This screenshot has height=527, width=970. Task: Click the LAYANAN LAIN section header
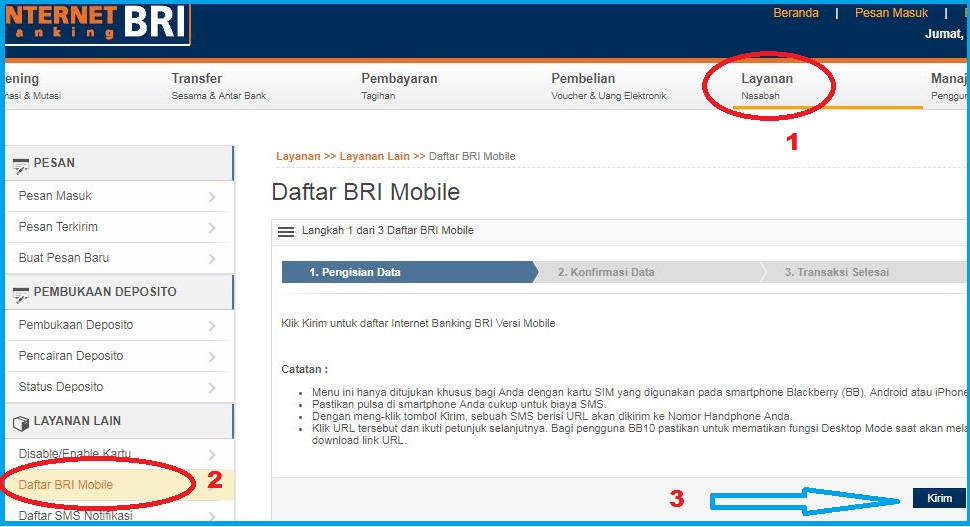coord(119,421)
